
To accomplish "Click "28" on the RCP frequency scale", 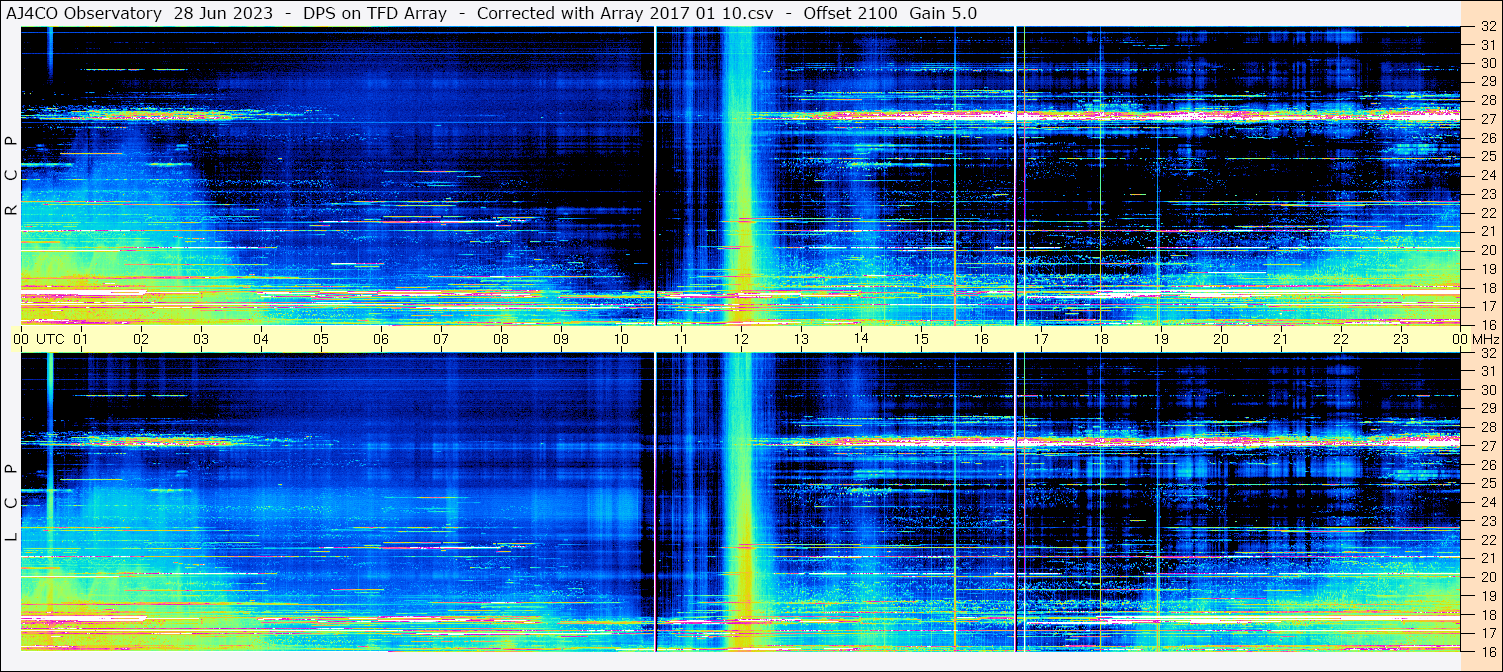I will (1487, 100).
